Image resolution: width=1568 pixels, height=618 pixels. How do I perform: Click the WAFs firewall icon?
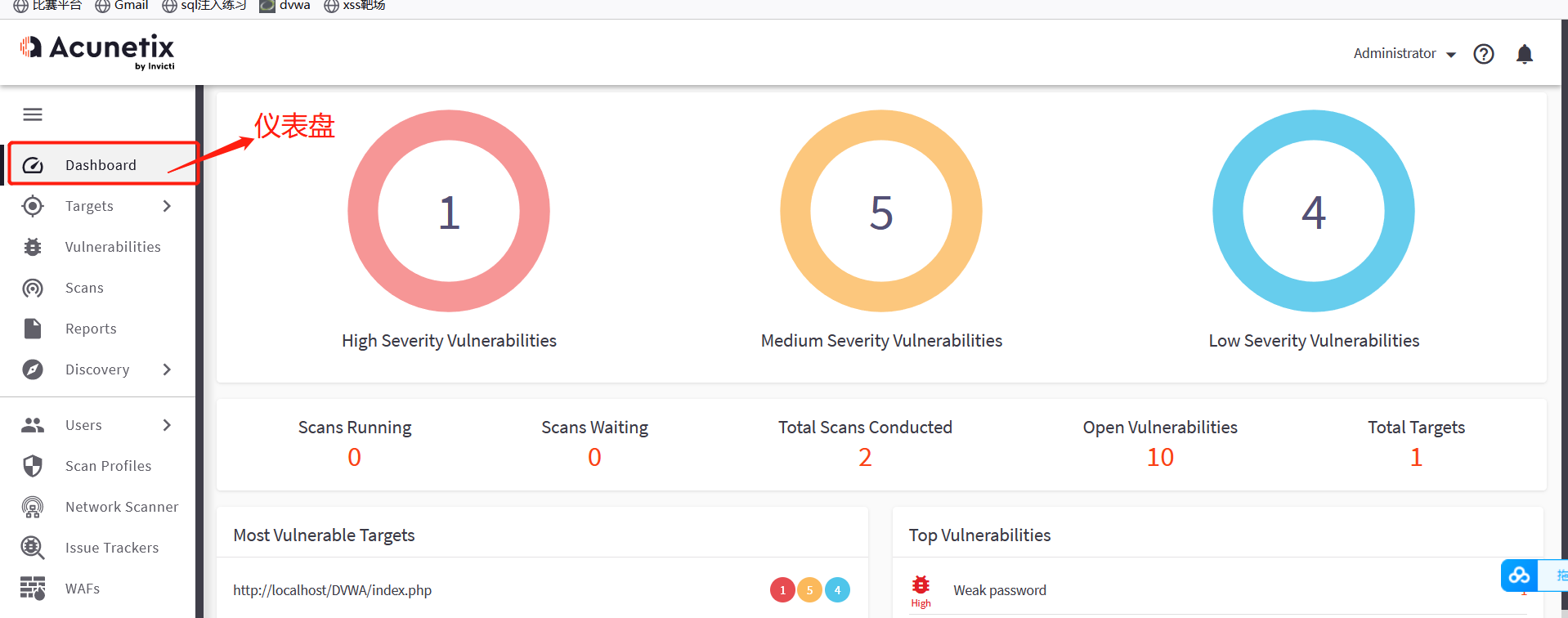[x=33, y=589]
